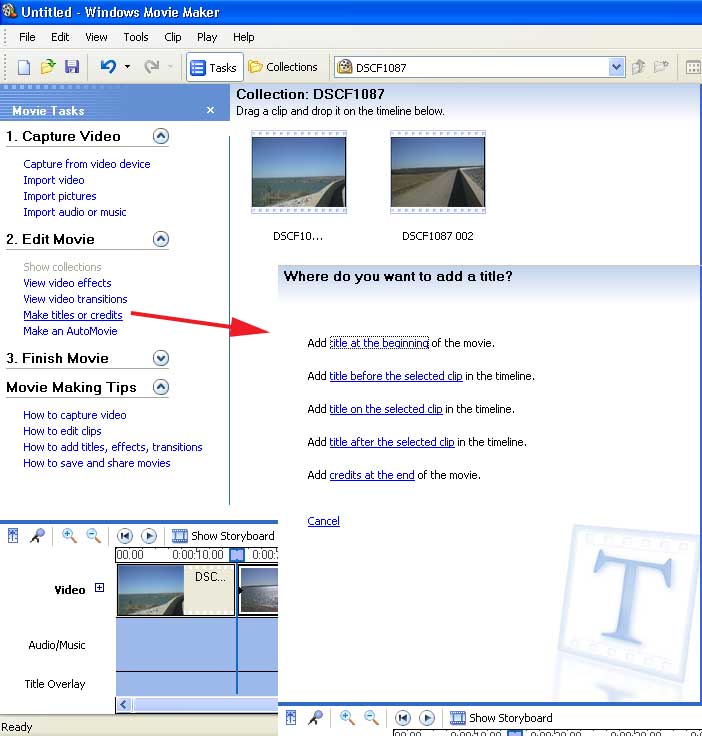This screenshot has width=702, height=736.
Task: Click zoom-out magnifier below the title wizard
Action: [x=371, y=718]
